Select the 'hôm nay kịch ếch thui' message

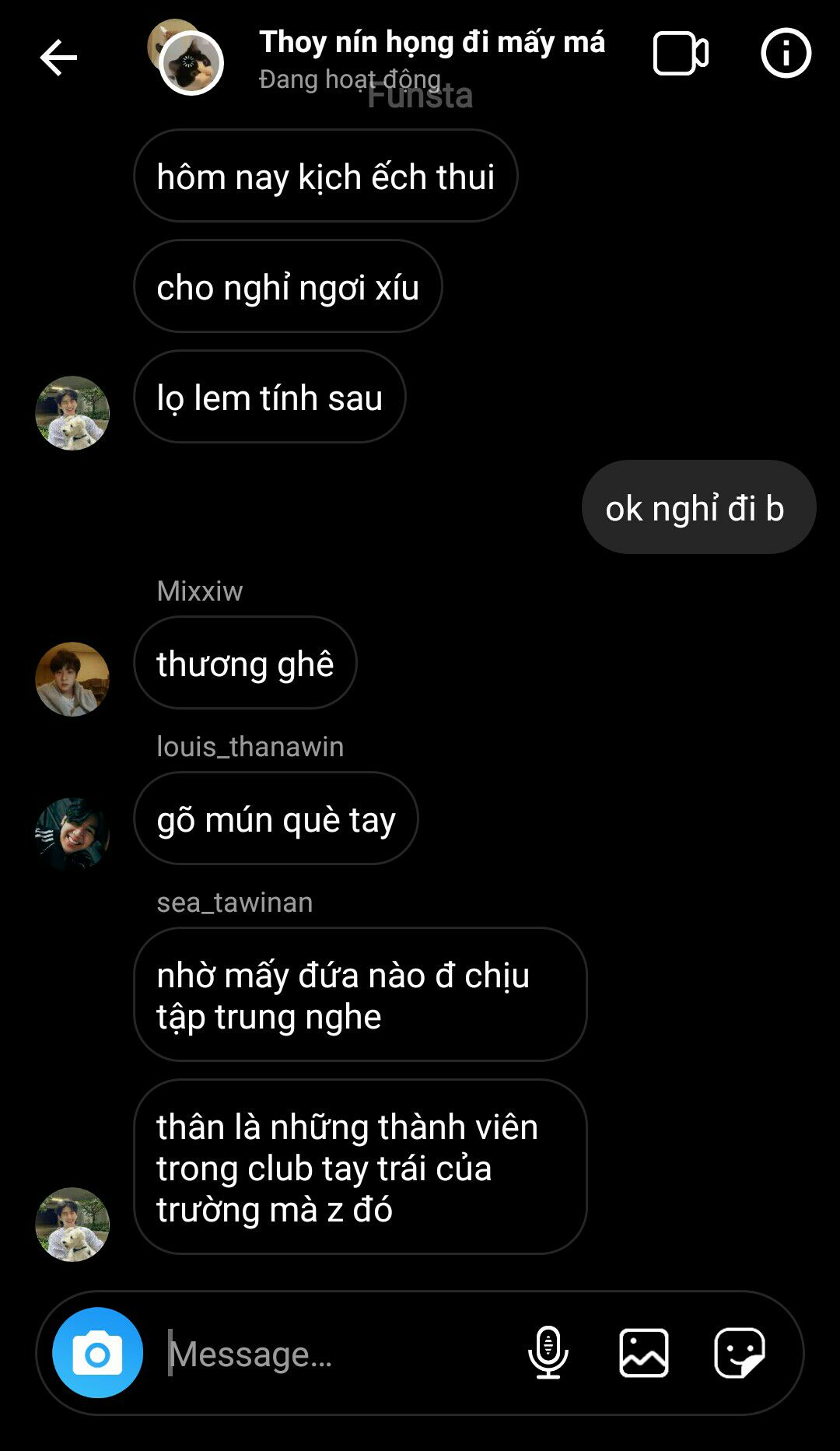(x=326, y=176)
